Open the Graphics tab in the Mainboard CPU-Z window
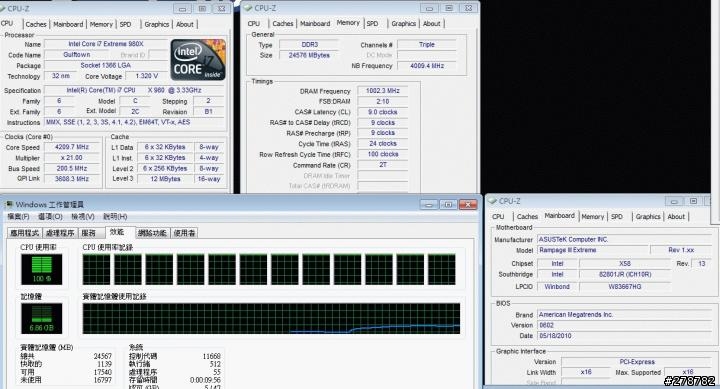Viewport: 720px width, 389px height. [648, 216]
